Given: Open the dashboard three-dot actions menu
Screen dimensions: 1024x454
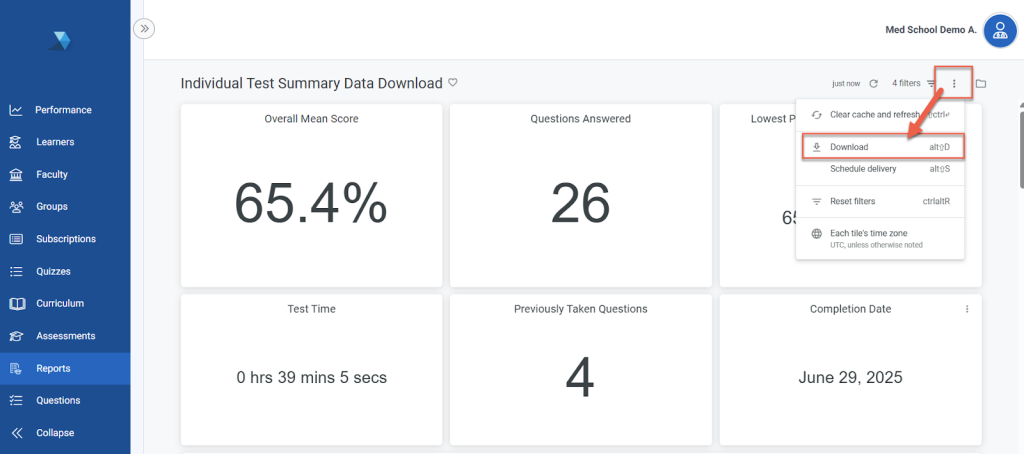Looking at the screenshot, I should click(954, 83).
